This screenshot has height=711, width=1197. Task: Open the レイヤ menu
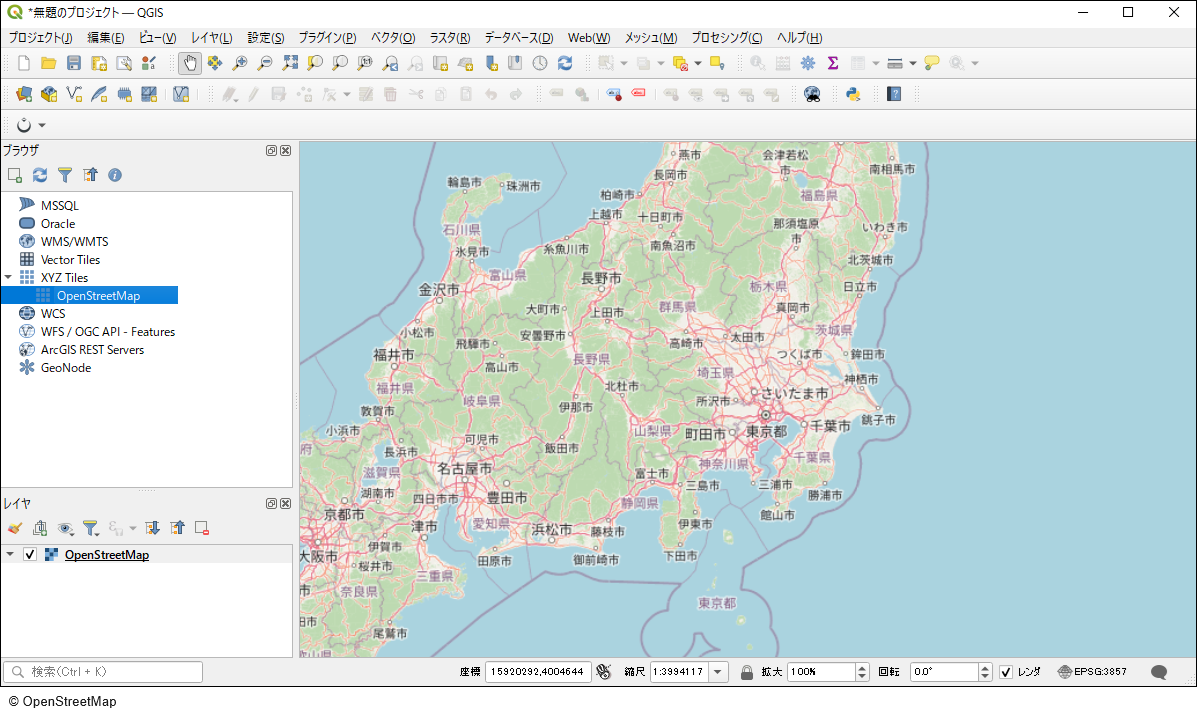[211, 37]
